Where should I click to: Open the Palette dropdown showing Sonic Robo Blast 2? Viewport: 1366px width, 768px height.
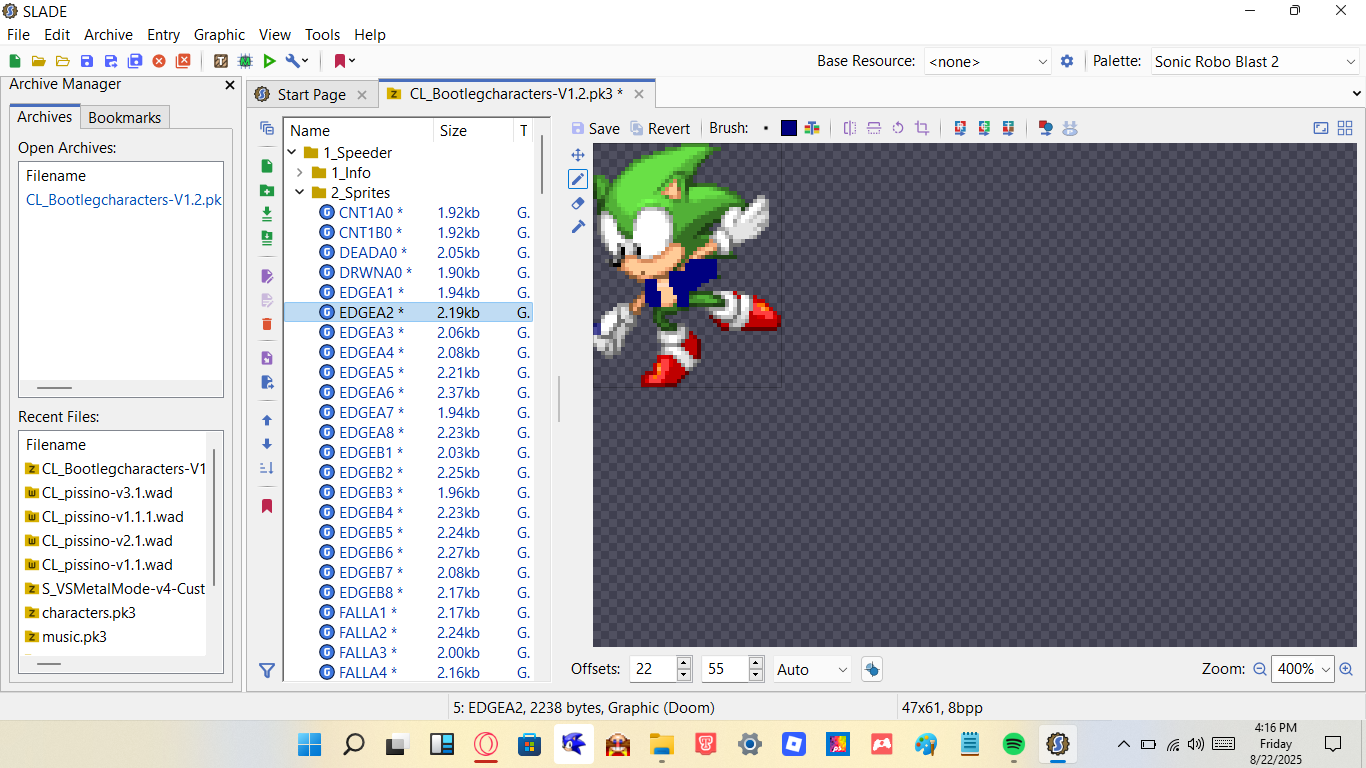[1256, 61]
